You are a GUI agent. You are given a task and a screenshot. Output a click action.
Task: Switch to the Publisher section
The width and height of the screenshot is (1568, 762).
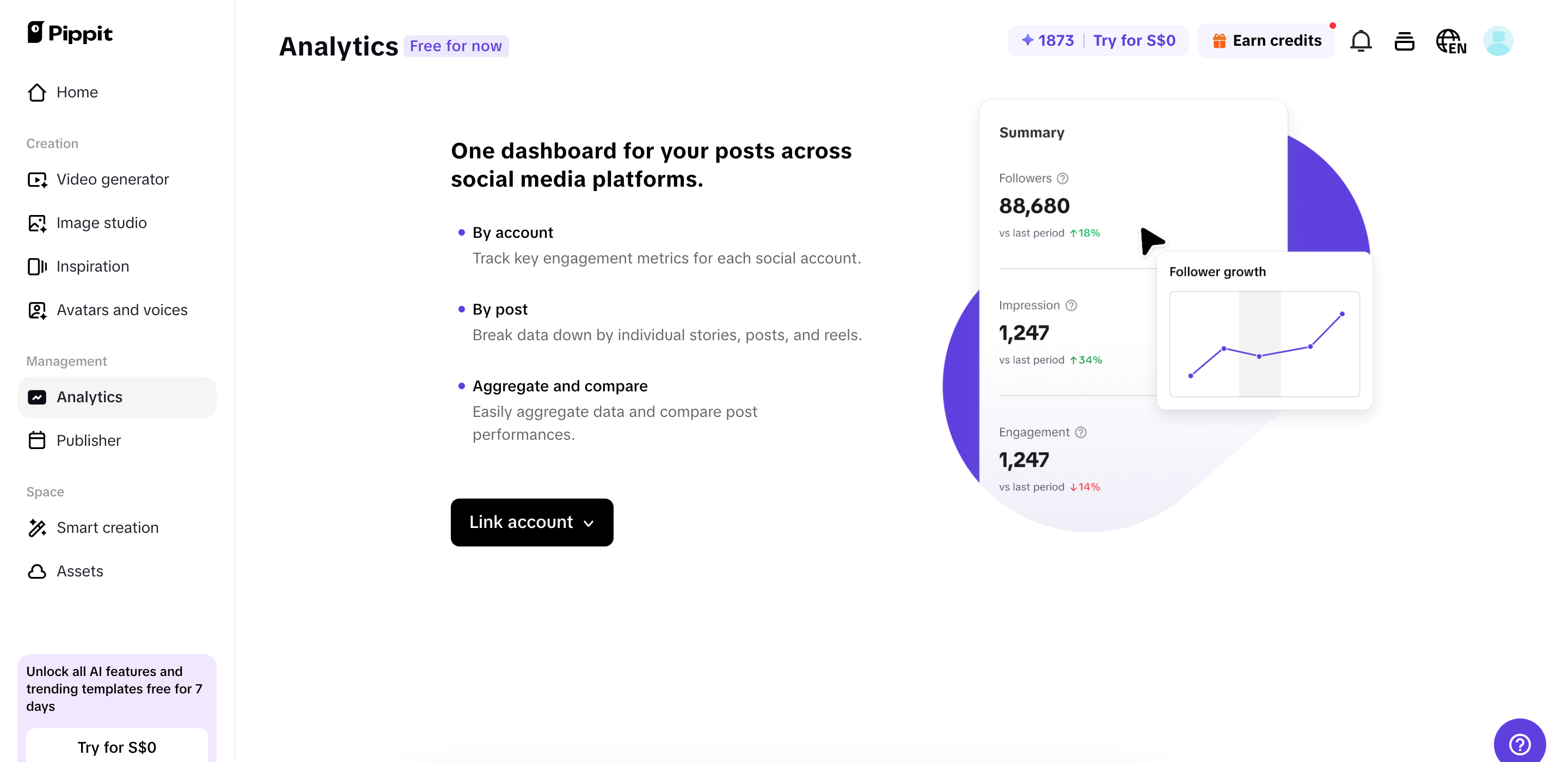tap(88, 440)
